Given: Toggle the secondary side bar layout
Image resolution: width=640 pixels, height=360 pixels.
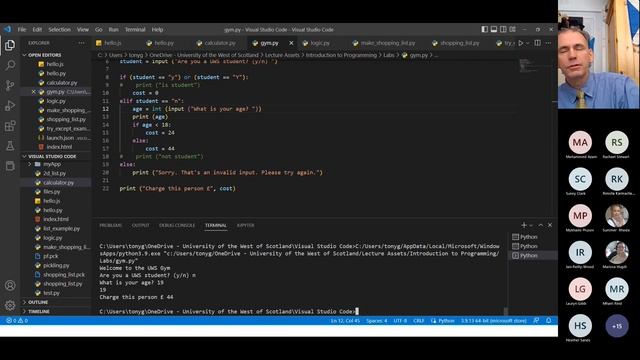Looking at the screenshot, I should tap(503, 29).
